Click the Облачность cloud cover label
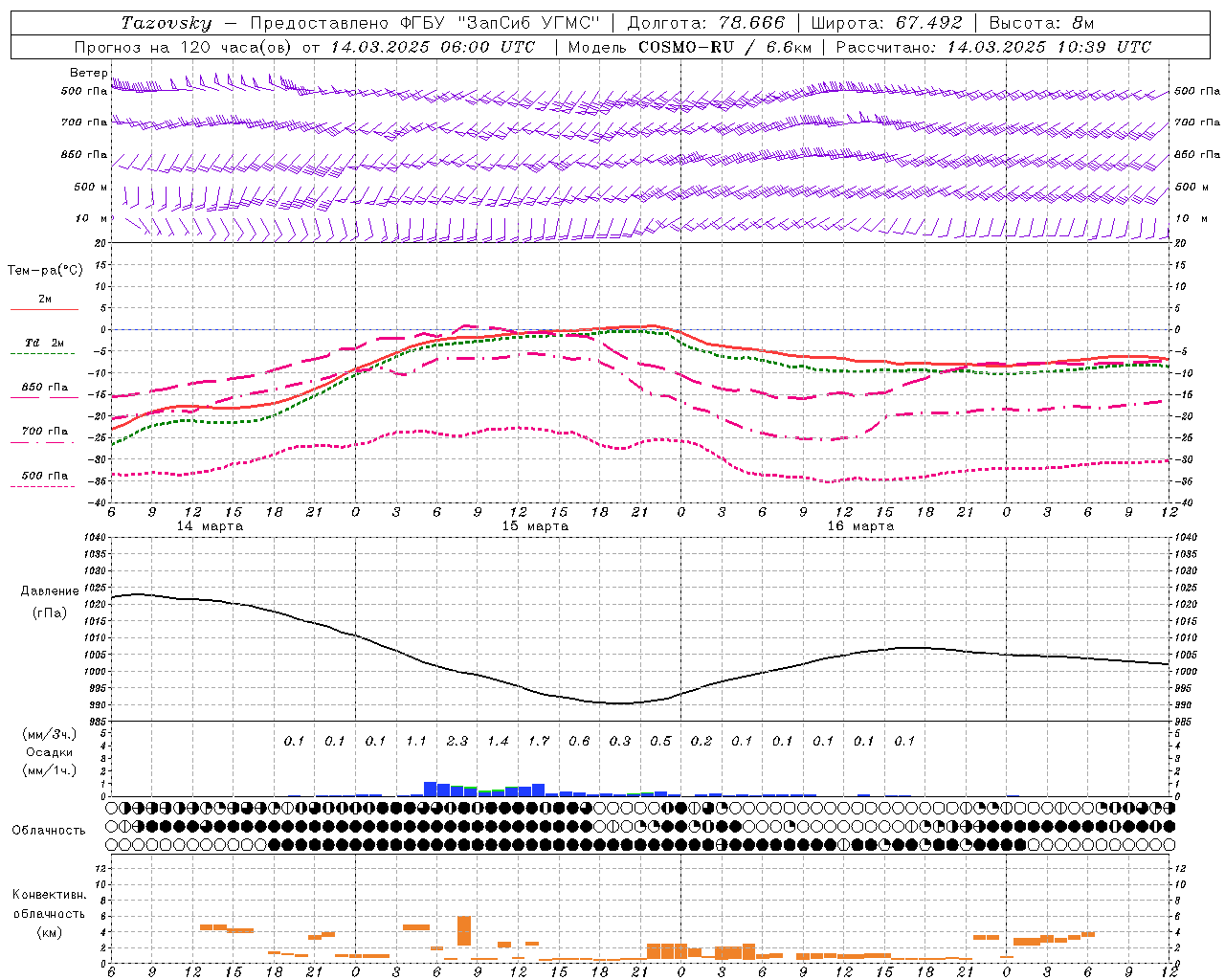The width and height of the screenshot is (1225, 980). click(x=49, y=831)
